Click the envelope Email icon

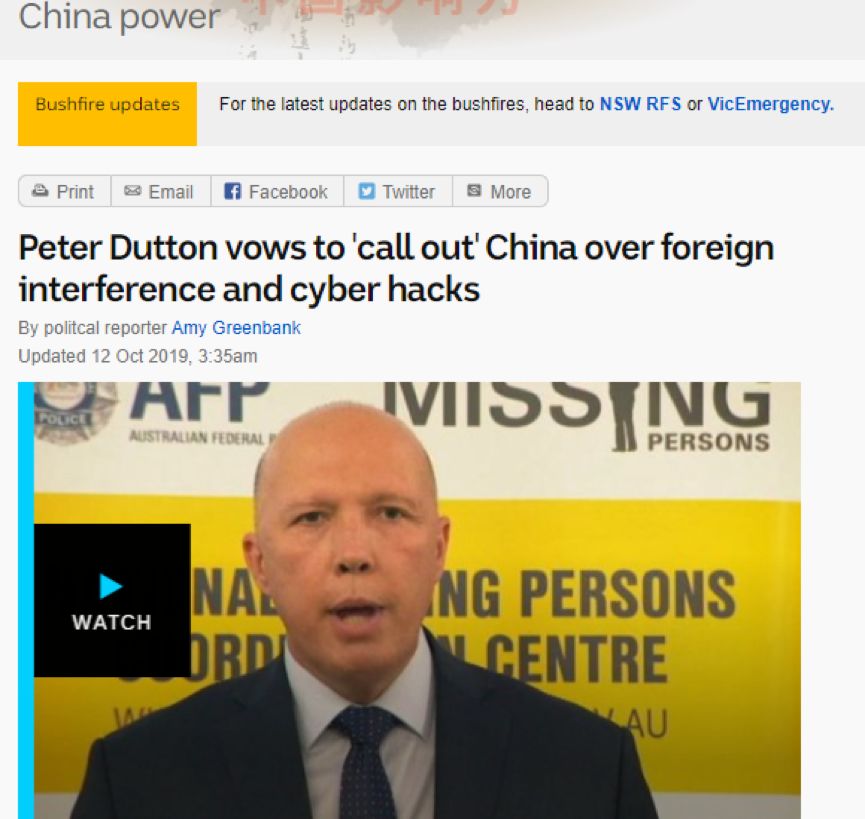(x=132, y=191)
